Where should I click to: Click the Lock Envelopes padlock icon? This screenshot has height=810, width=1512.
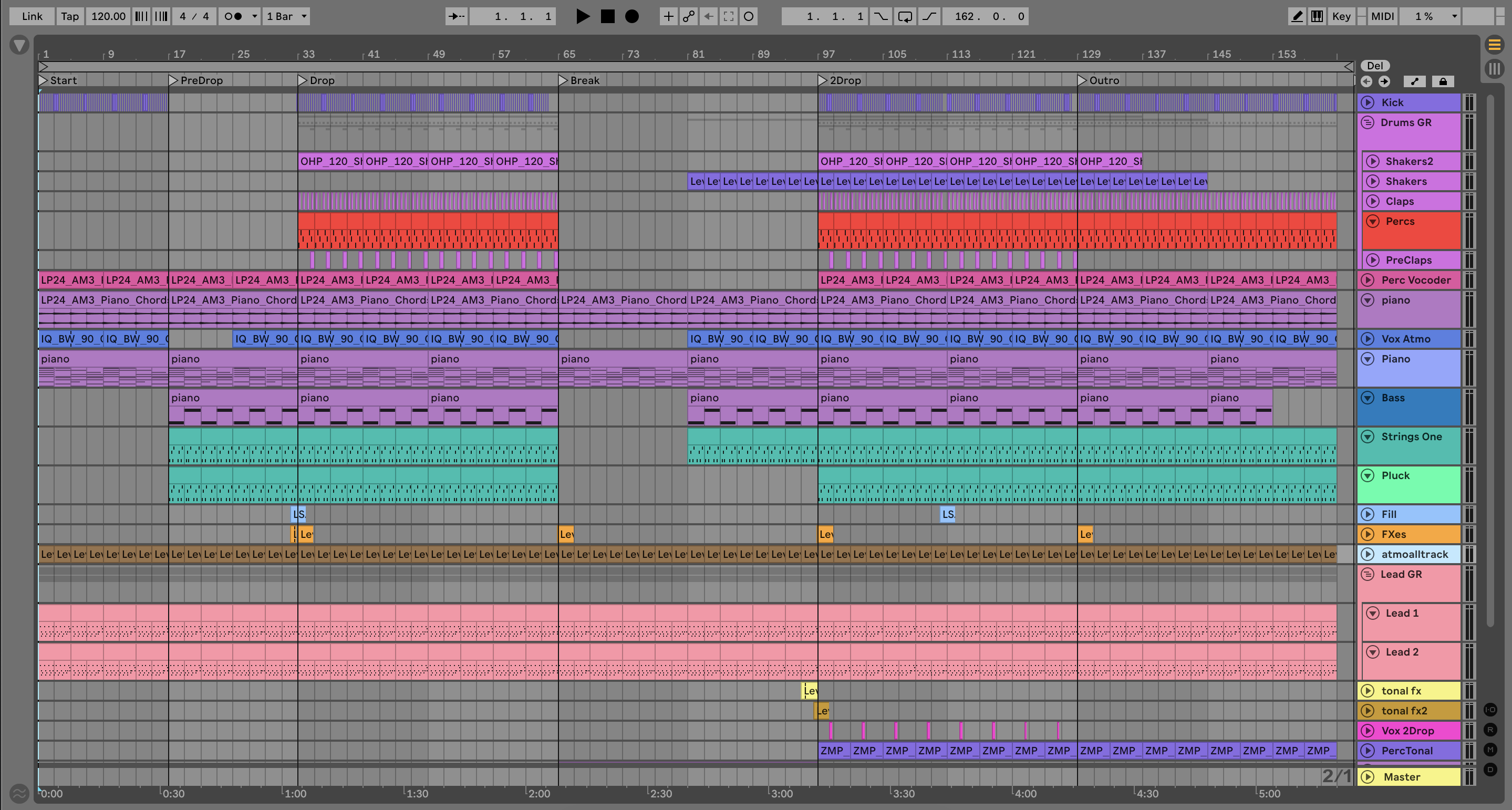(1443, 81)
